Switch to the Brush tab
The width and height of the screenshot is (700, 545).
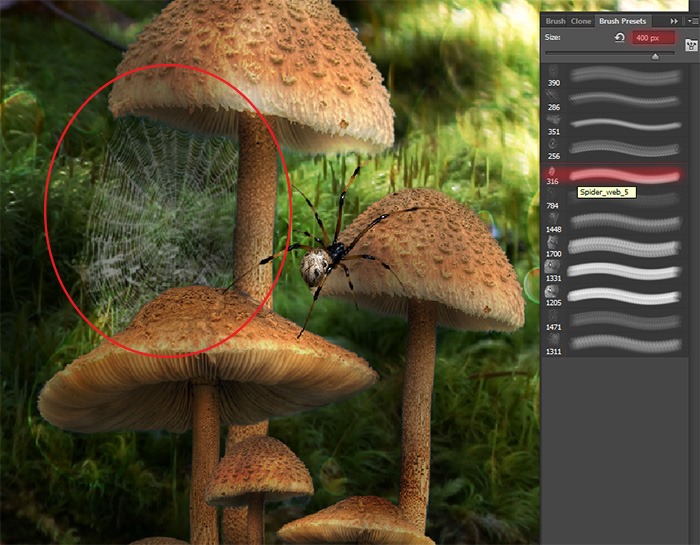[x=555, y=21]
